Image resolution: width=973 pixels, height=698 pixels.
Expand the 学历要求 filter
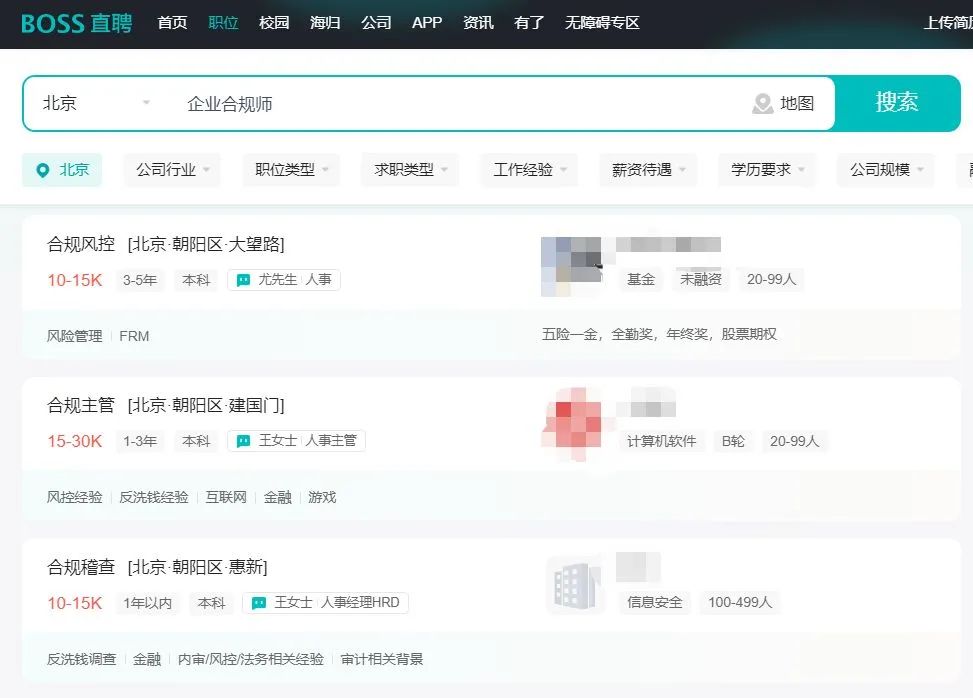(768, 170)
